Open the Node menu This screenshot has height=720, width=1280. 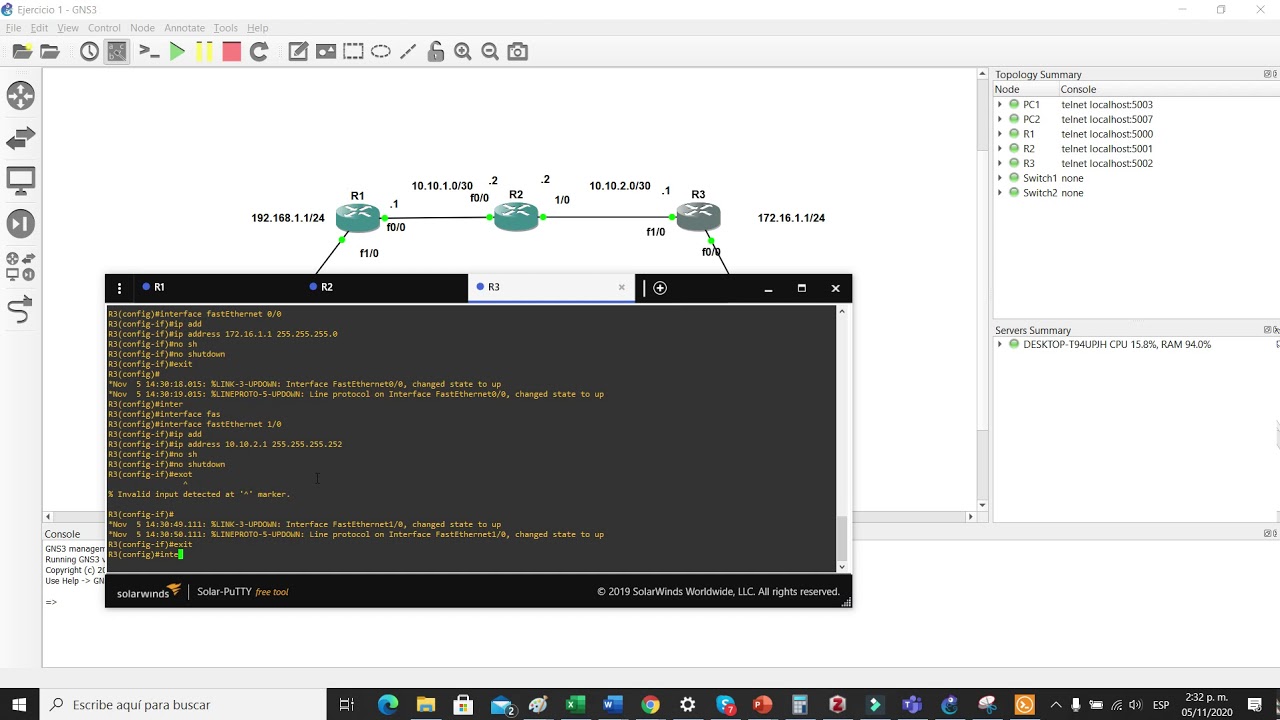coord(142,28)
